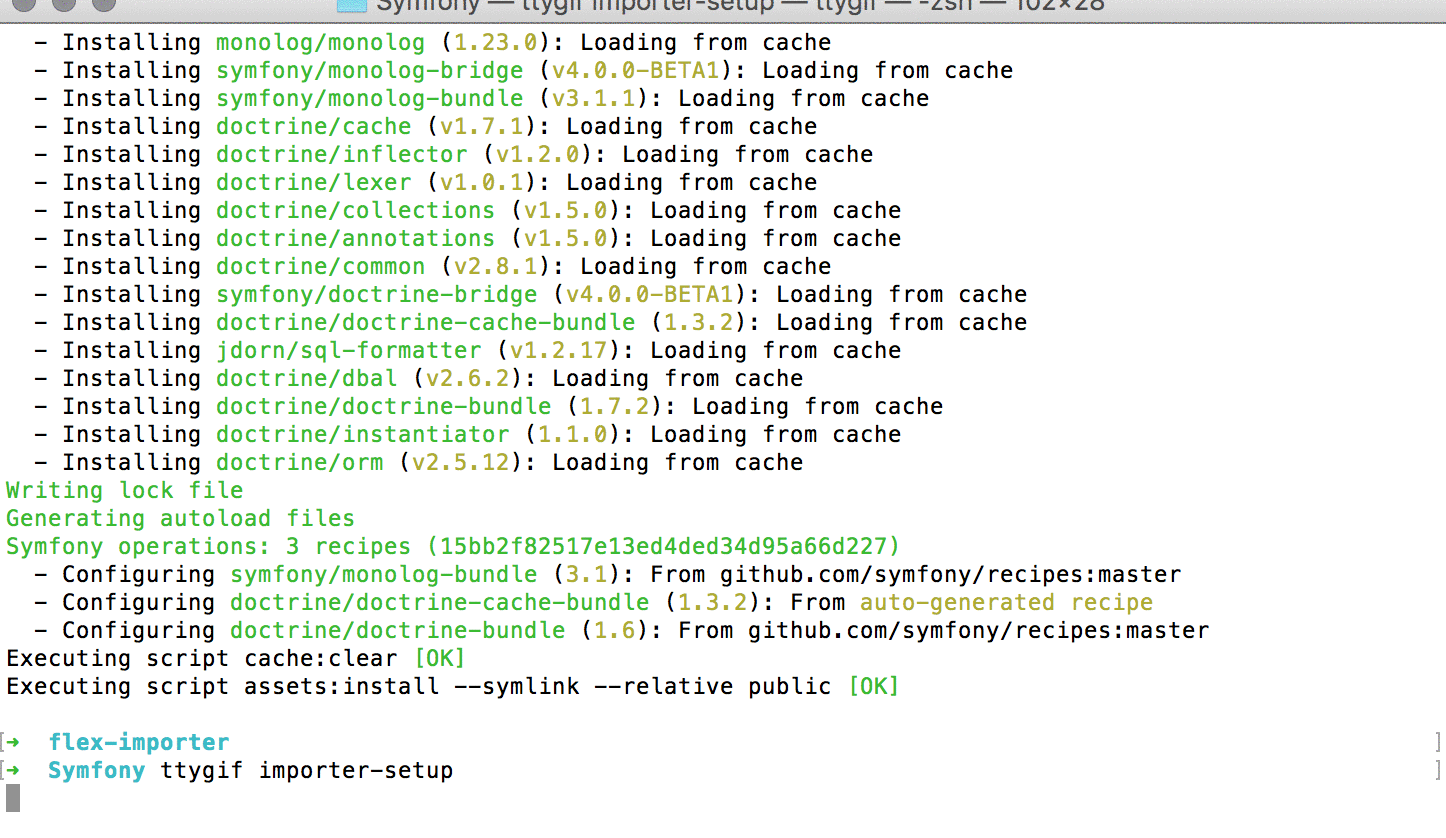
Task: Select the doctrine/lexer package name
Action: point(313,183)
